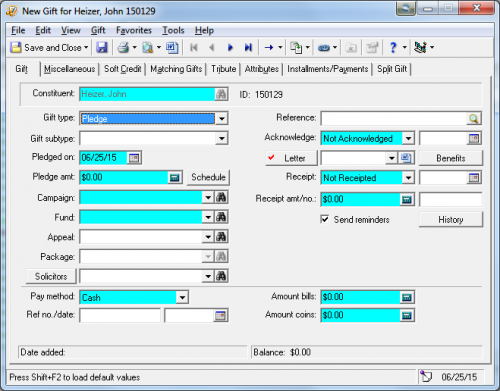500x391 pixels.
Task: Click the Schedule button
Action: tap(208, 177)
